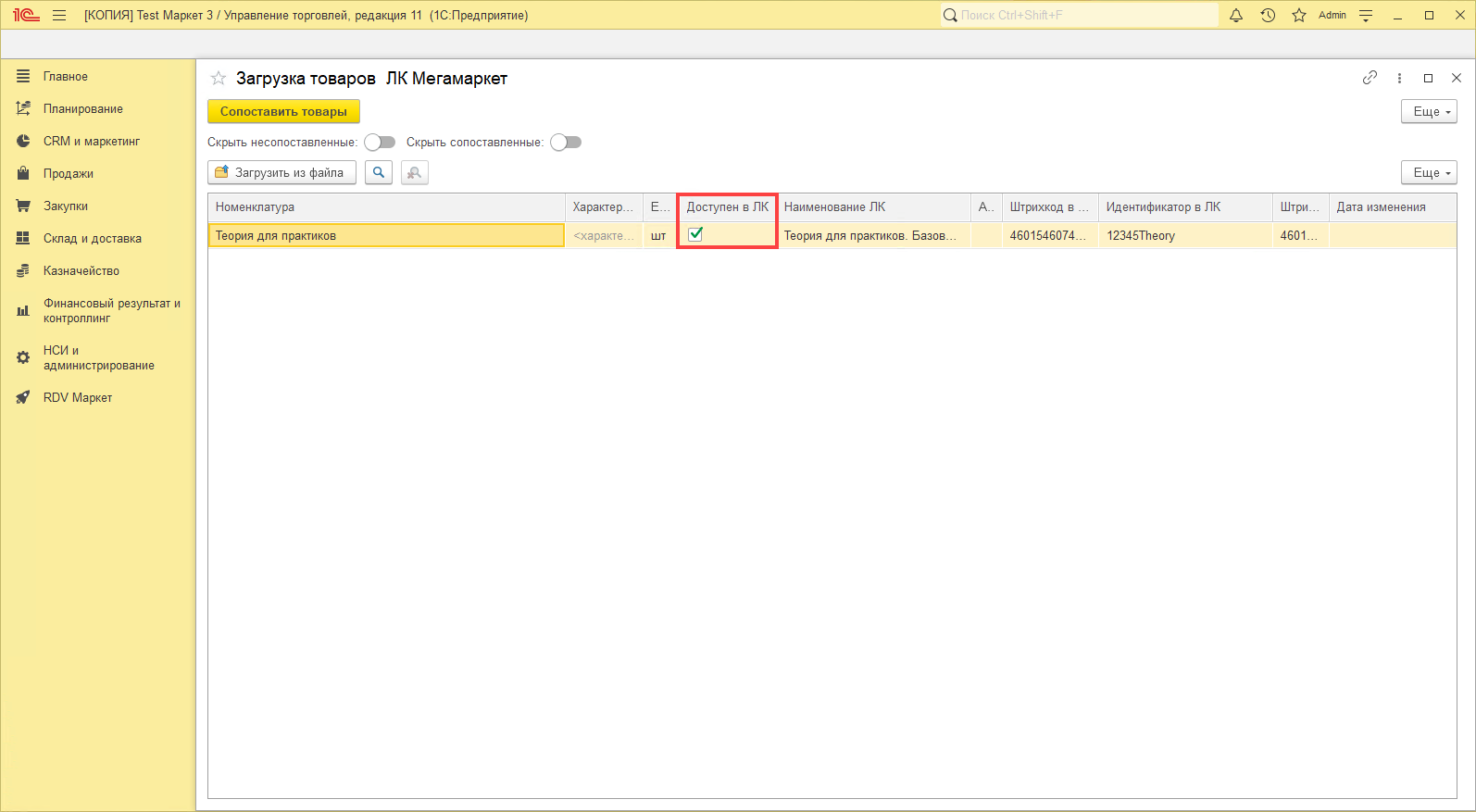Click Сопоставить товары button

coord(283,111)
